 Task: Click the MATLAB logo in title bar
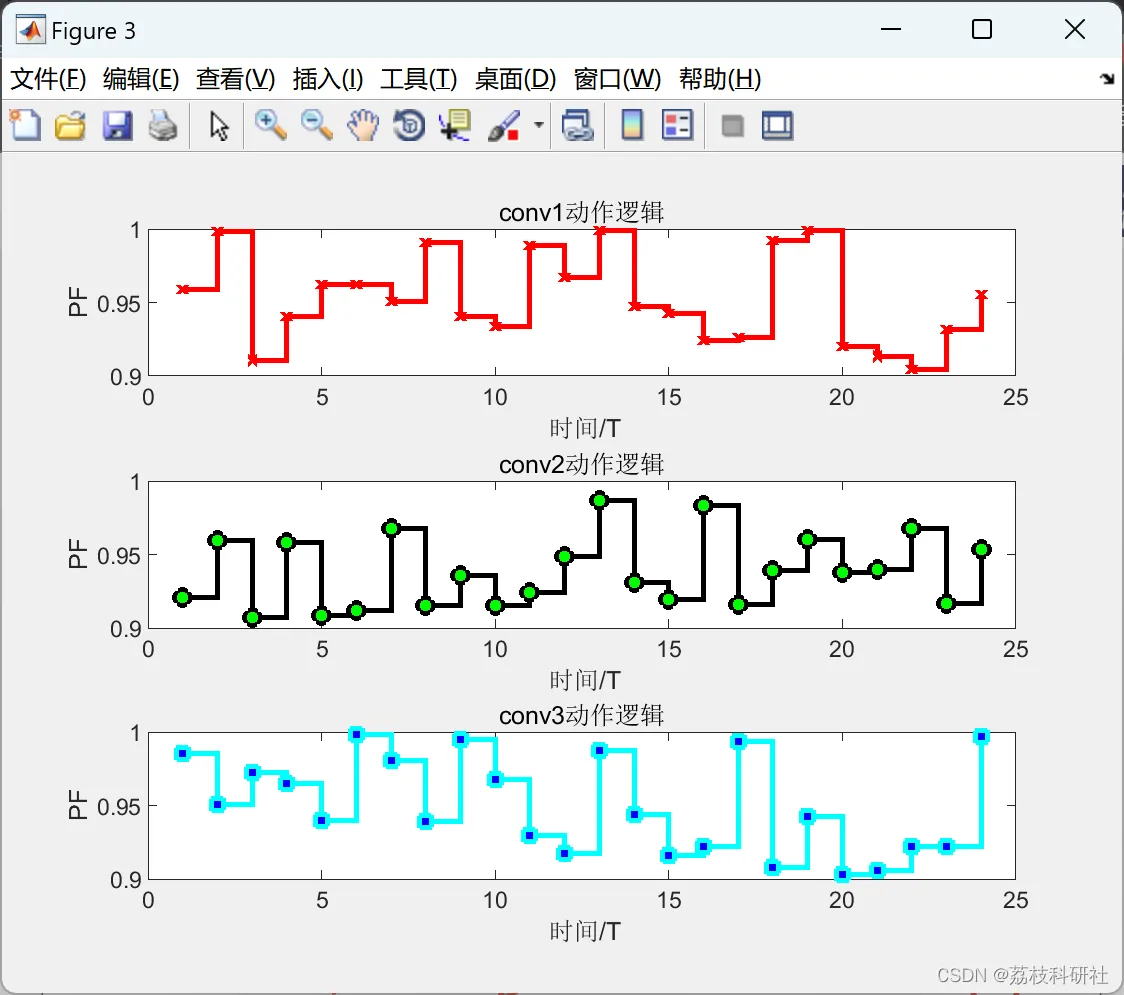(31, 30)
